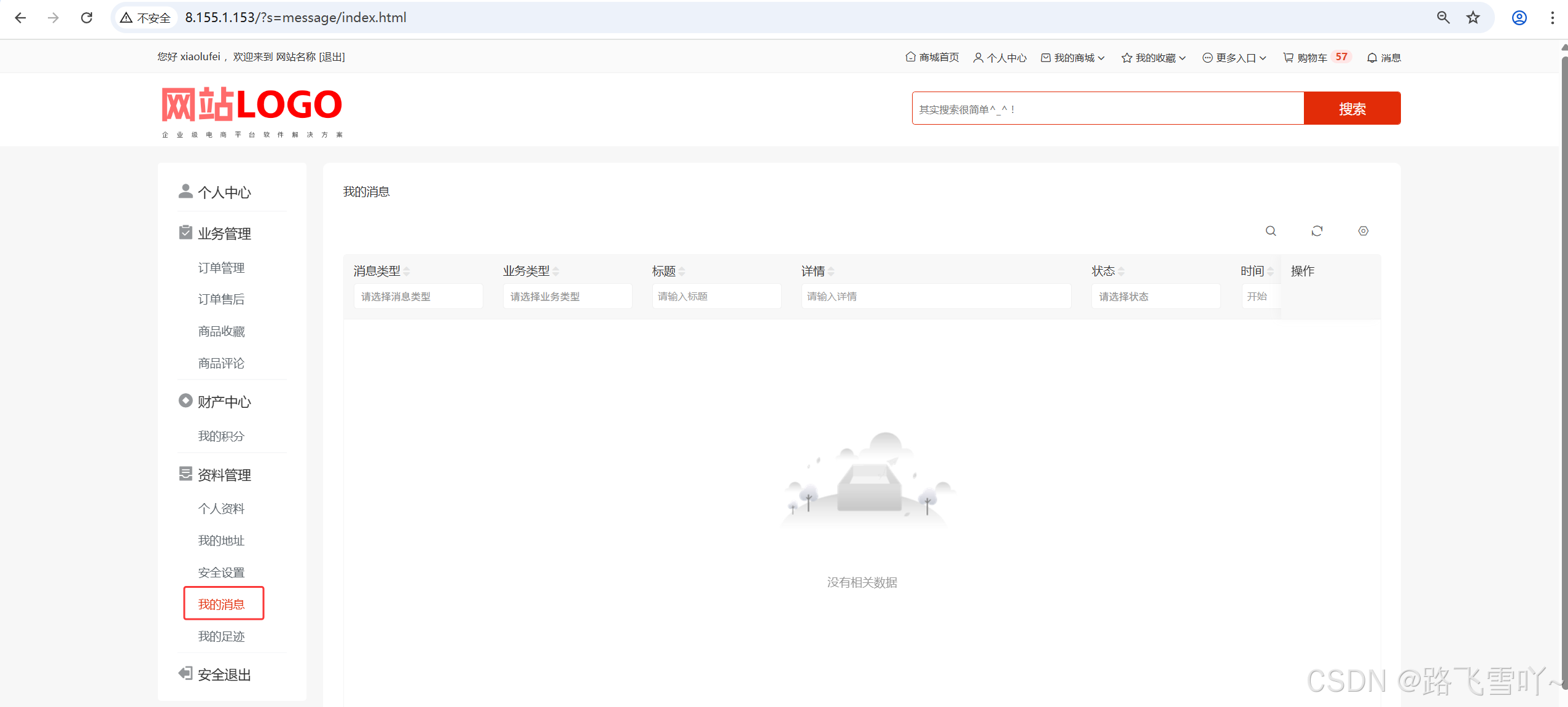Expand the 我的商城 top menu
This screenshot has width=1568, height=707.
[1074, 58]
